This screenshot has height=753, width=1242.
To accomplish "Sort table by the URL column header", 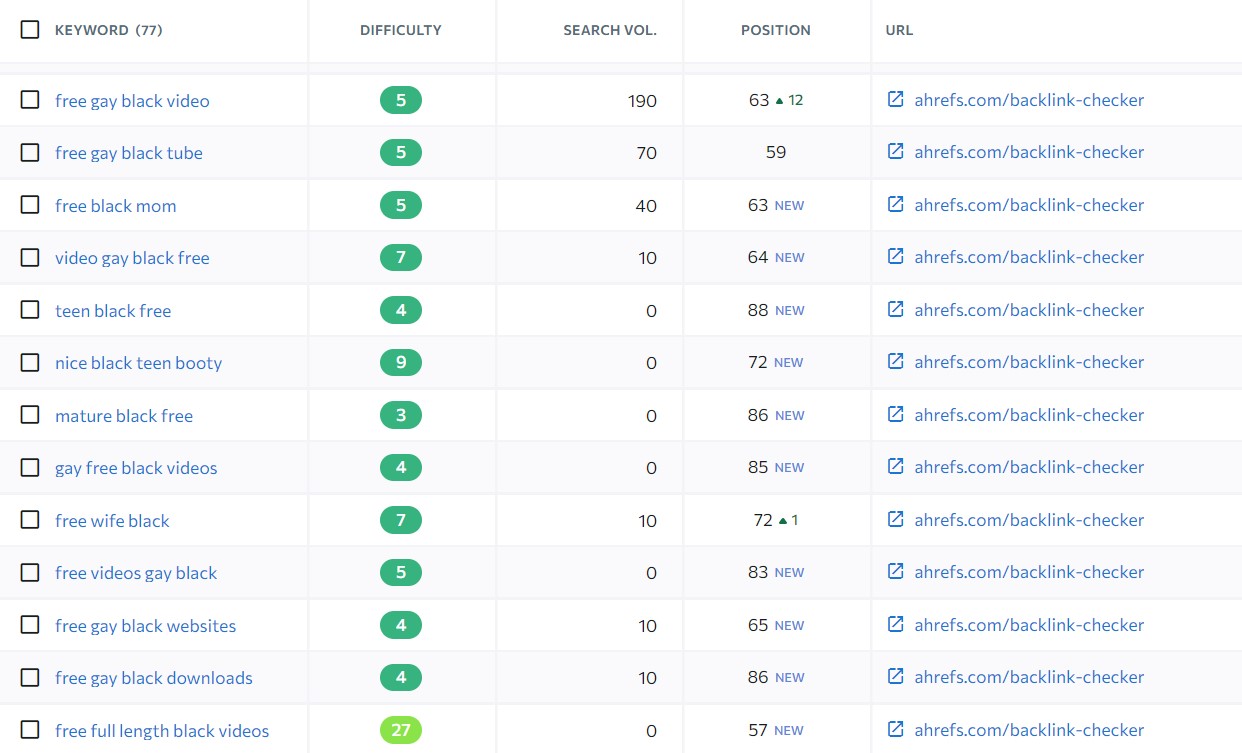I will [899, 30].
